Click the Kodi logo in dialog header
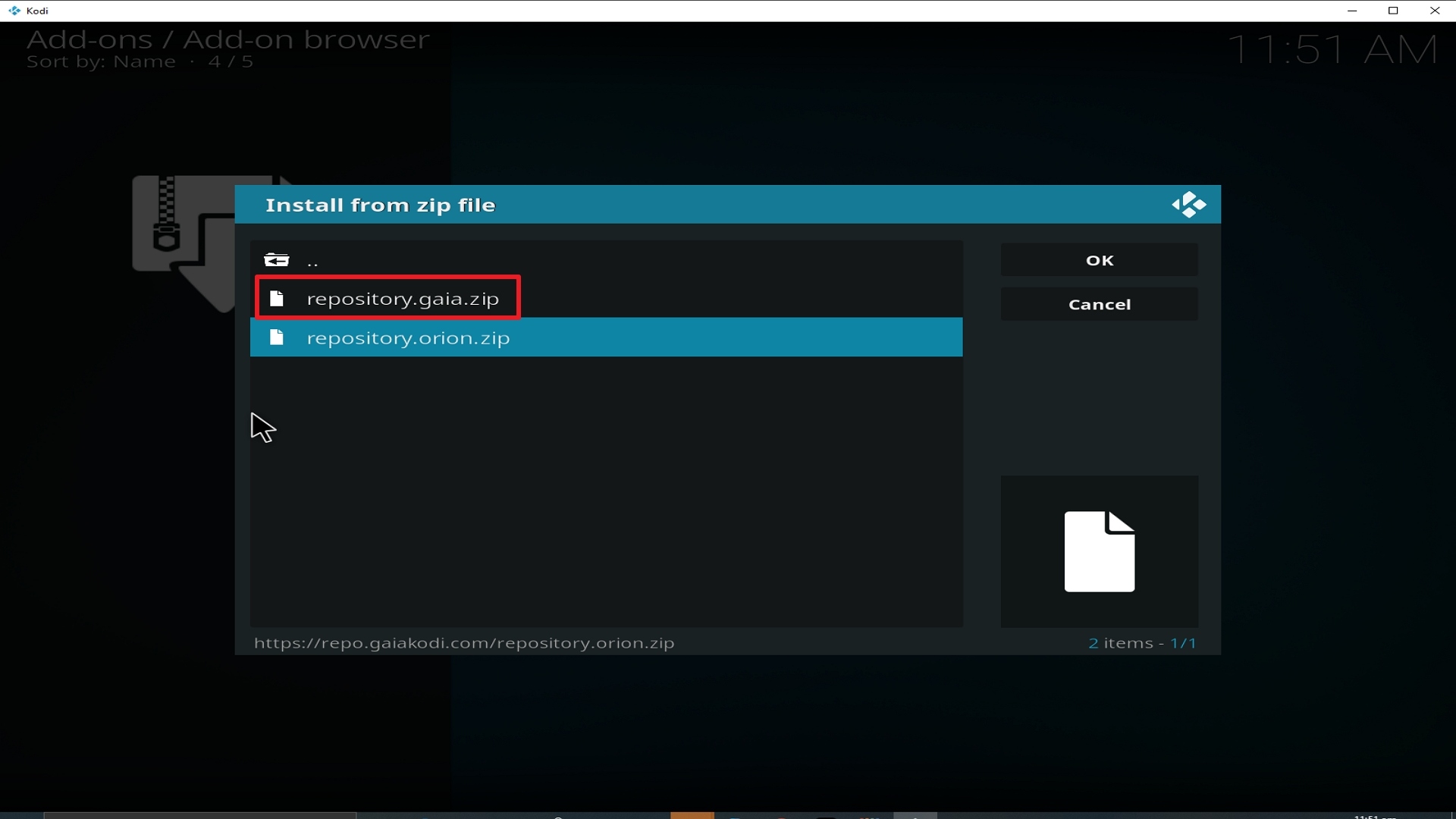Screen dimensions: 1456x819 pos(1188,205)
